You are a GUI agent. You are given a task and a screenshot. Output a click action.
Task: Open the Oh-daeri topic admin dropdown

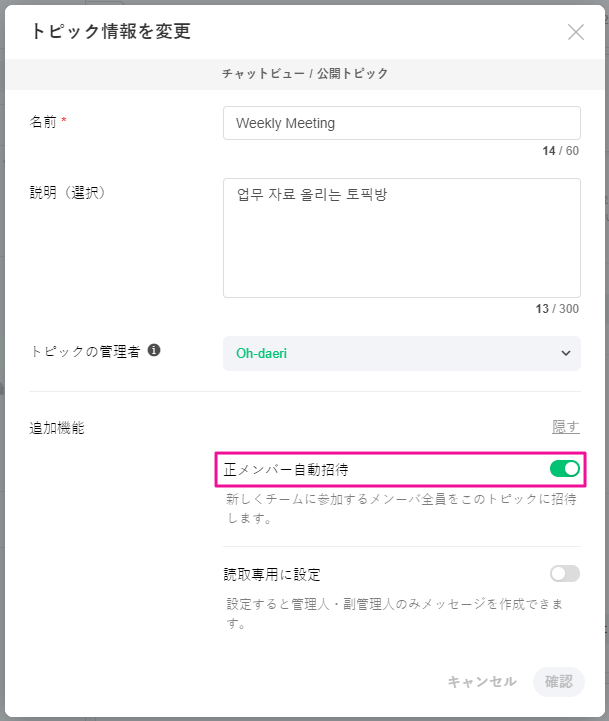coord(400,353)
